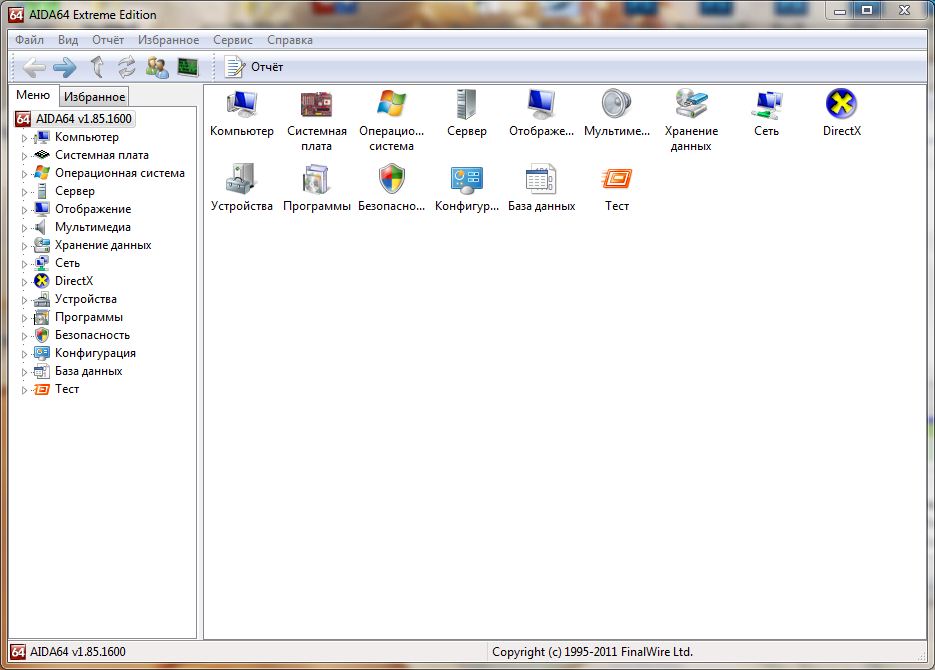Select the AIDA64 v1.85.1600 root tree item
935x670 pixels.
pyautogui.click(x=84, y=119)
